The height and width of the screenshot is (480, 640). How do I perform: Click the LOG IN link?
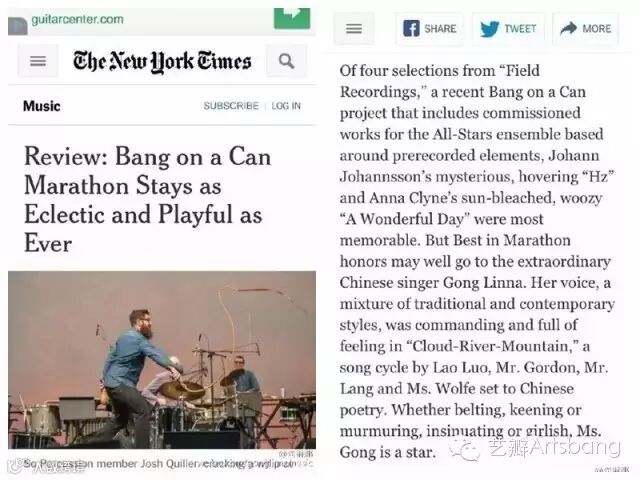tap(286, 106)
